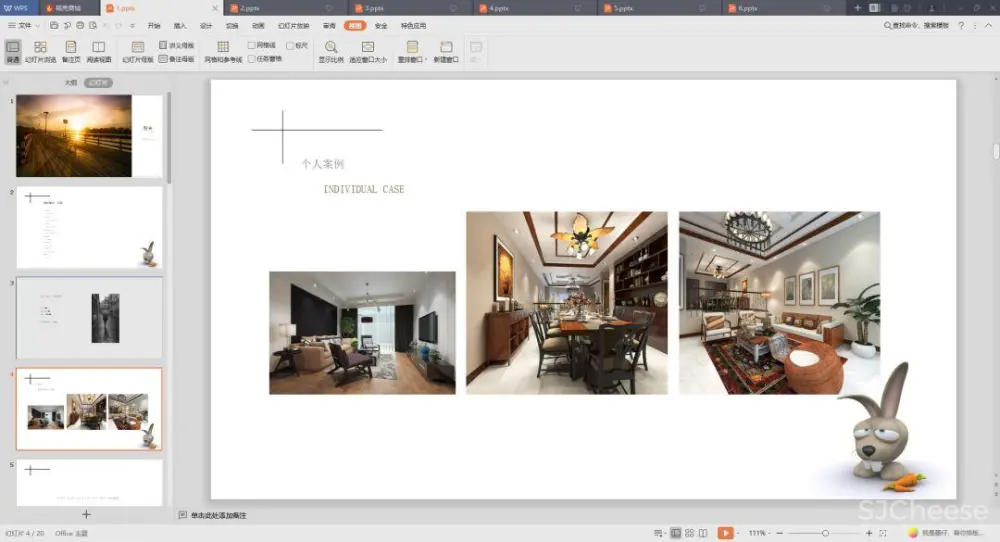Enable the Gridlines (网格线) checkbox
This screenshot has width=1000, height=542.
[252, 46]
